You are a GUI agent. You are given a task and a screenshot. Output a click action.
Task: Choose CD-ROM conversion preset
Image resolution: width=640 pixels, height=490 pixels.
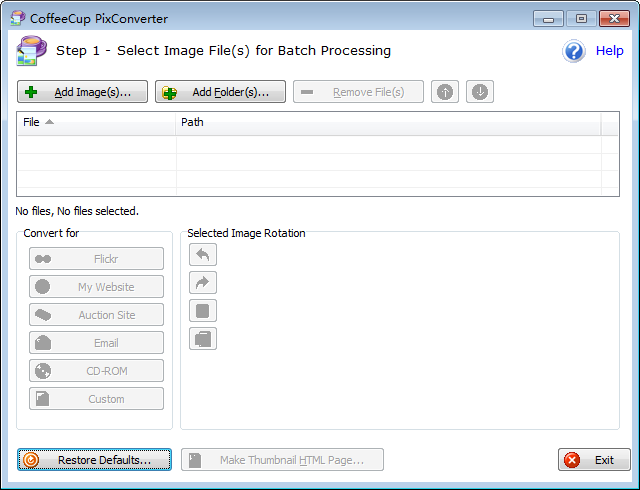[96, 371]
